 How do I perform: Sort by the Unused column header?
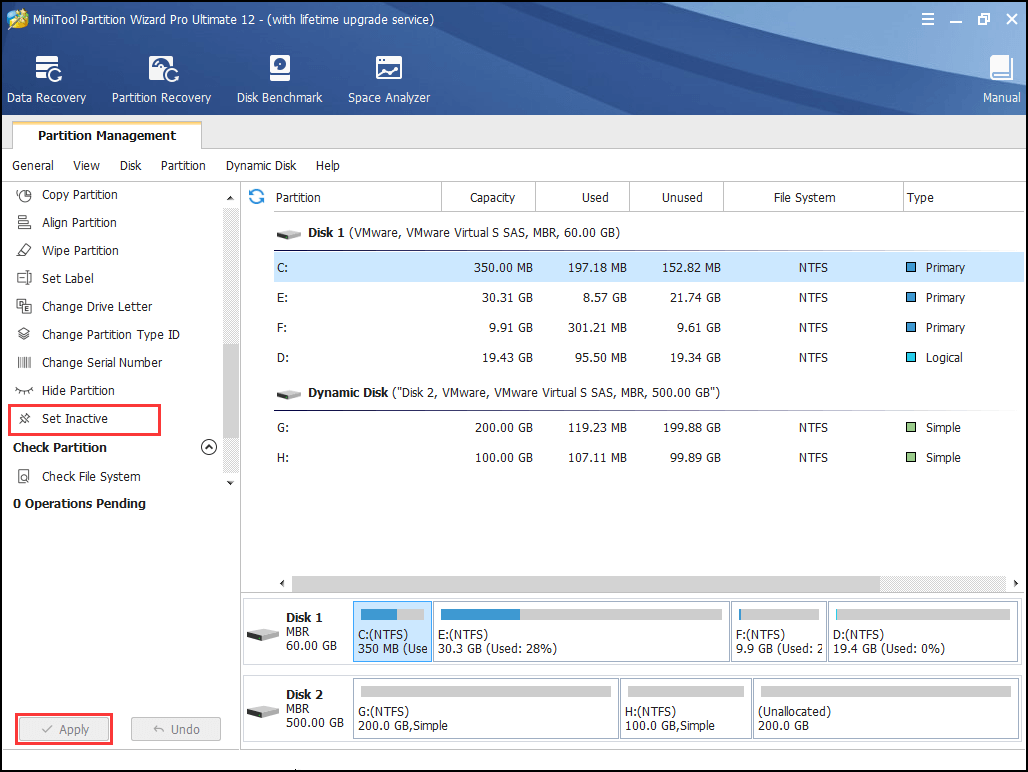(677, 197)
